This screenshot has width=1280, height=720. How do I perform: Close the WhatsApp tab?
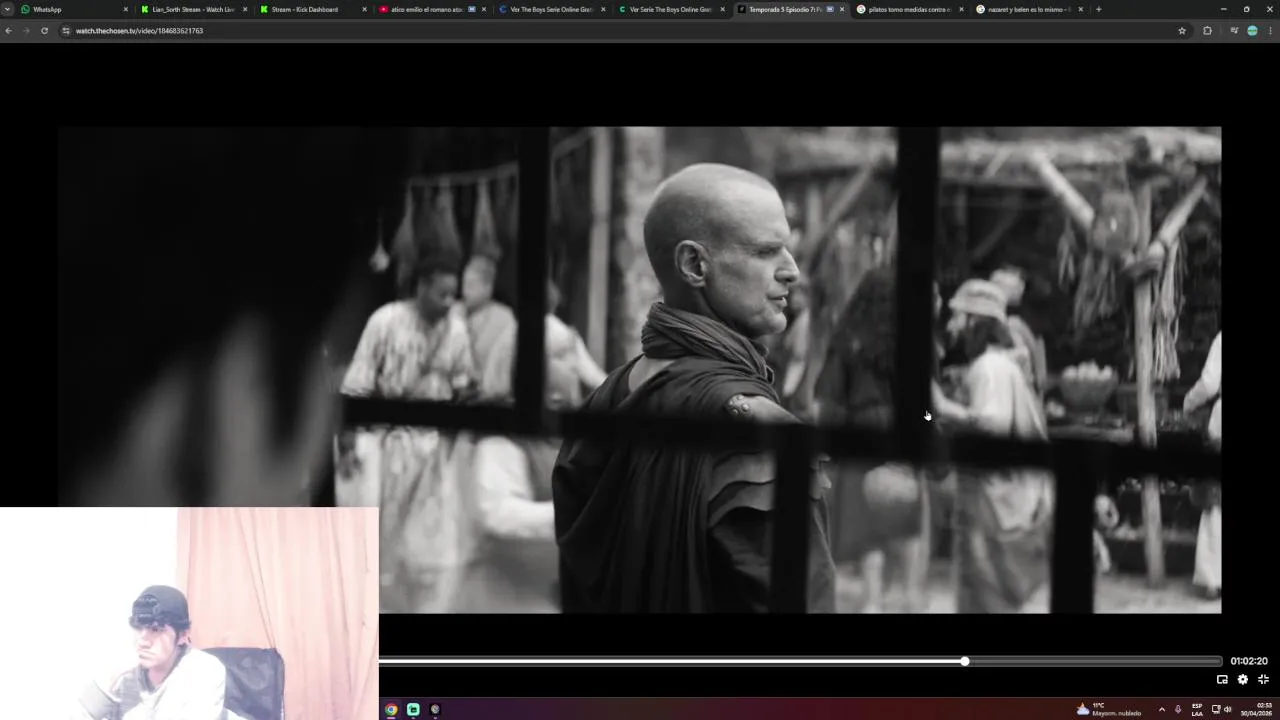tap(125, 9)
